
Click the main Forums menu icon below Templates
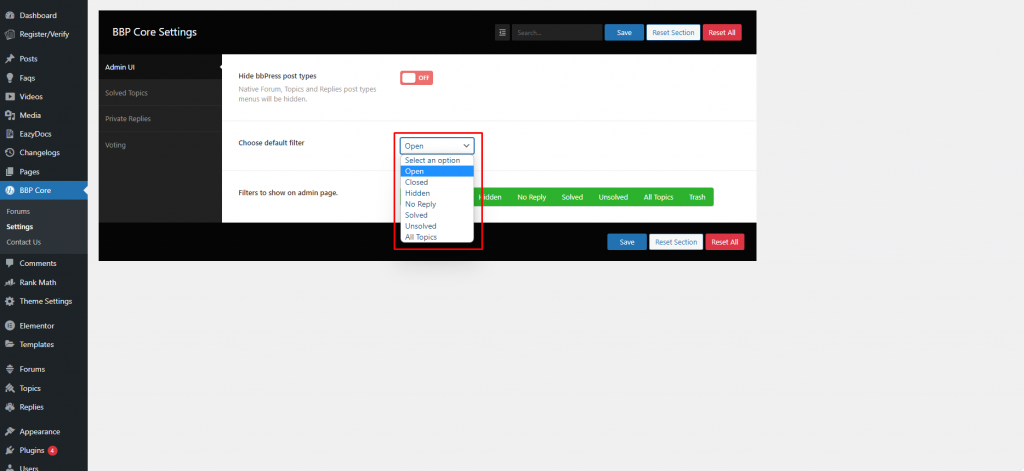pyautogui.click(x=10, y=369)
